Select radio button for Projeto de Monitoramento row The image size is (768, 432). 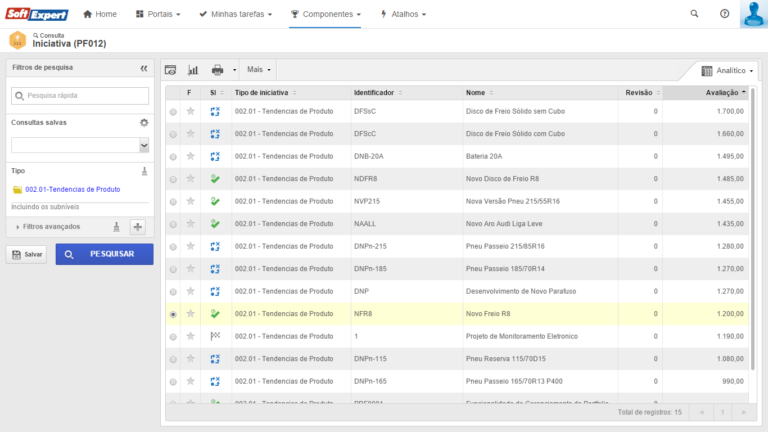(173, 336)
